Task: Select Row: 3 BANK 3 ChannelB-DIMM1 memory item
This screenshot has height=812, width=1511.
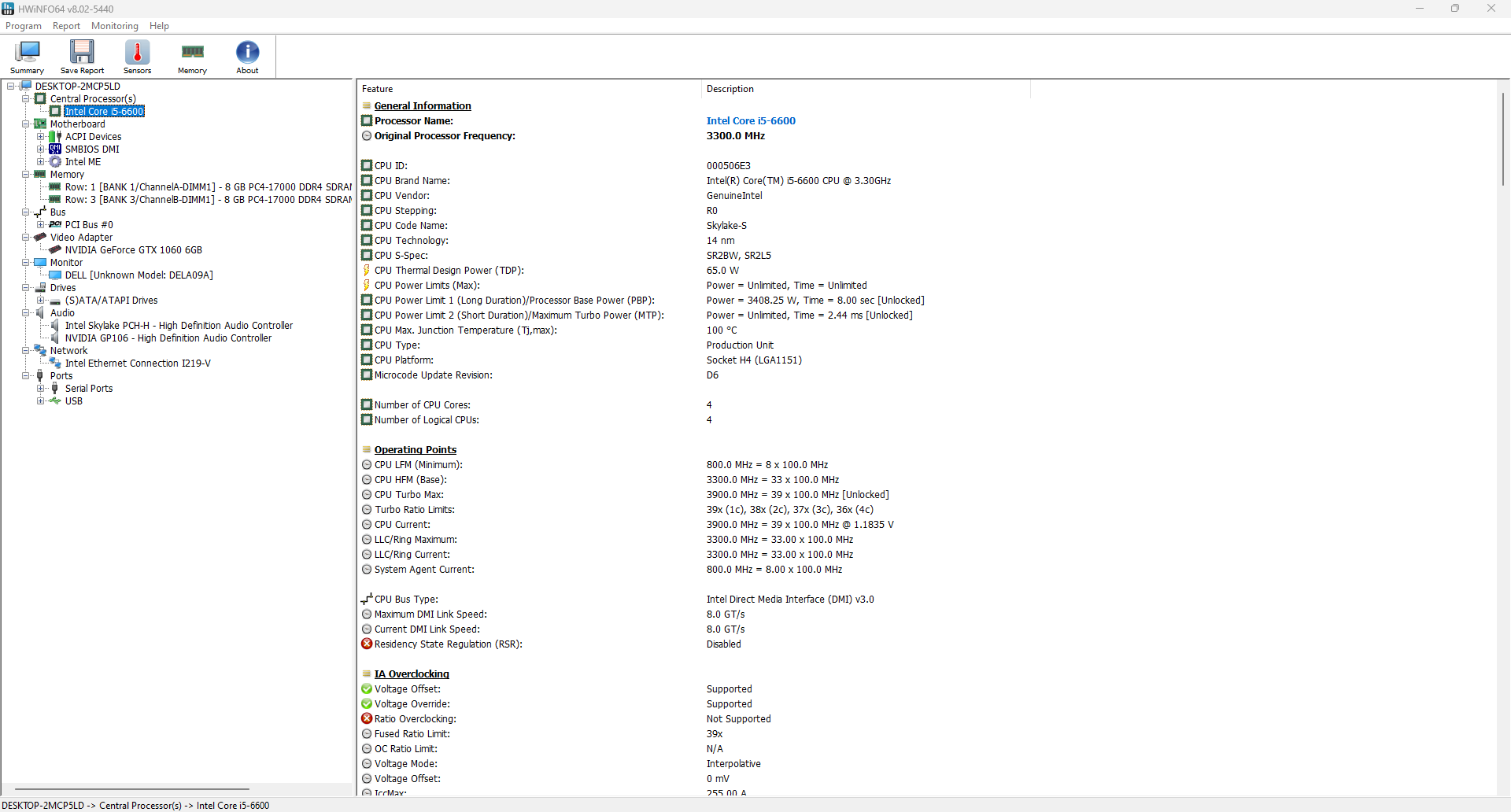Action: click(208, 199)
